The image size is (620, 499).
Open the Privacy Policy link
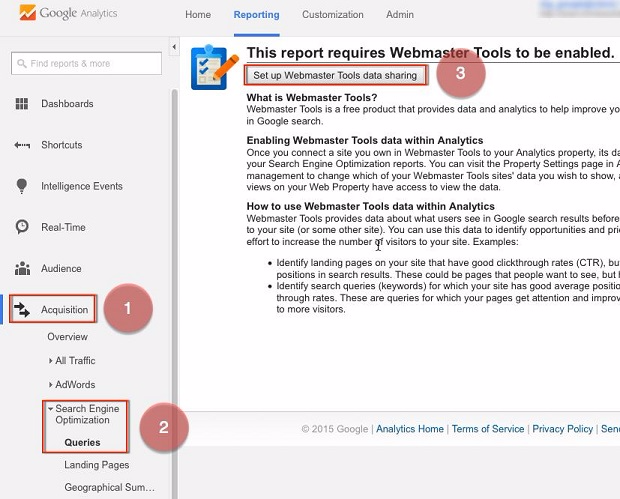563,429
